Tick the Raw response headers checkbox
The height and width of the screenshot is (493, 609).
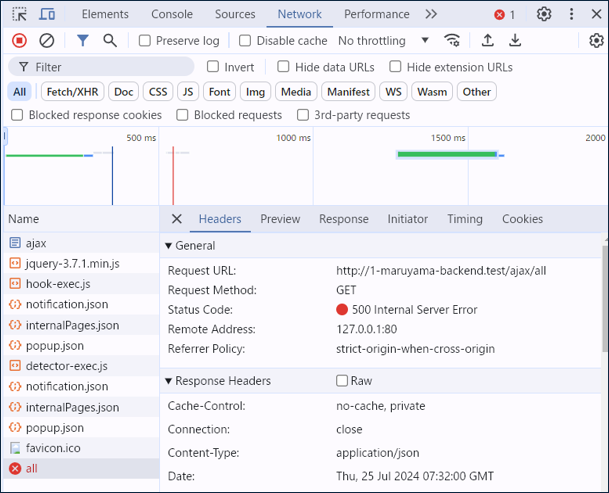pyautogui.click(x=342, y=381)
